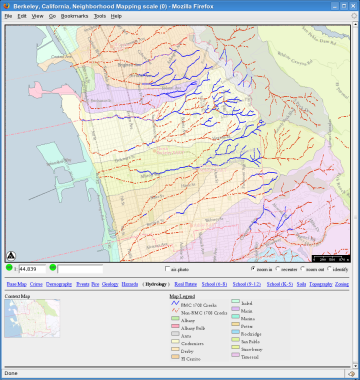Click the Non-BMC 1700 Creeks red legend icon
This screenshot has height=380, width=360.
(x=175, y=312)
